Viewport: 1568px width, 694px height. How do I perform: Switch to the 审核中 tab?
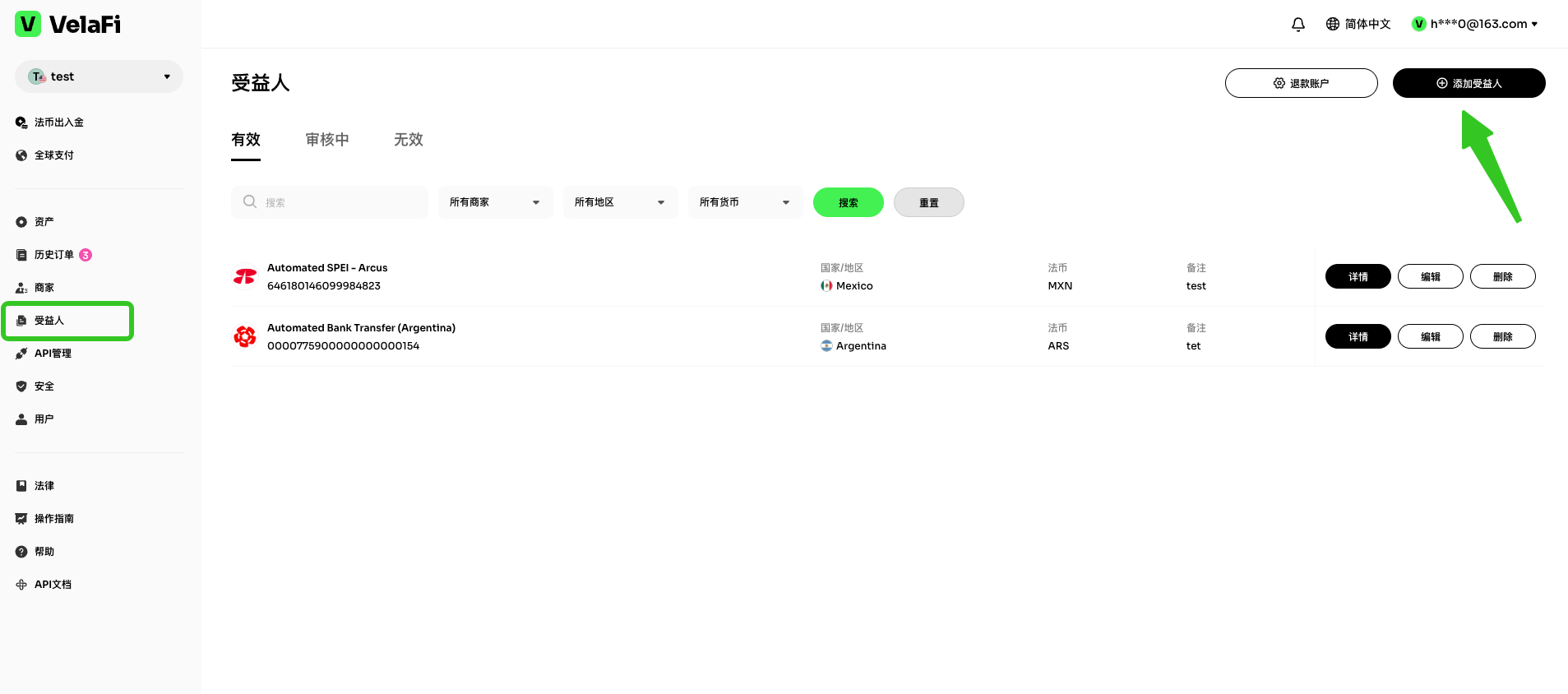[327, 140]
